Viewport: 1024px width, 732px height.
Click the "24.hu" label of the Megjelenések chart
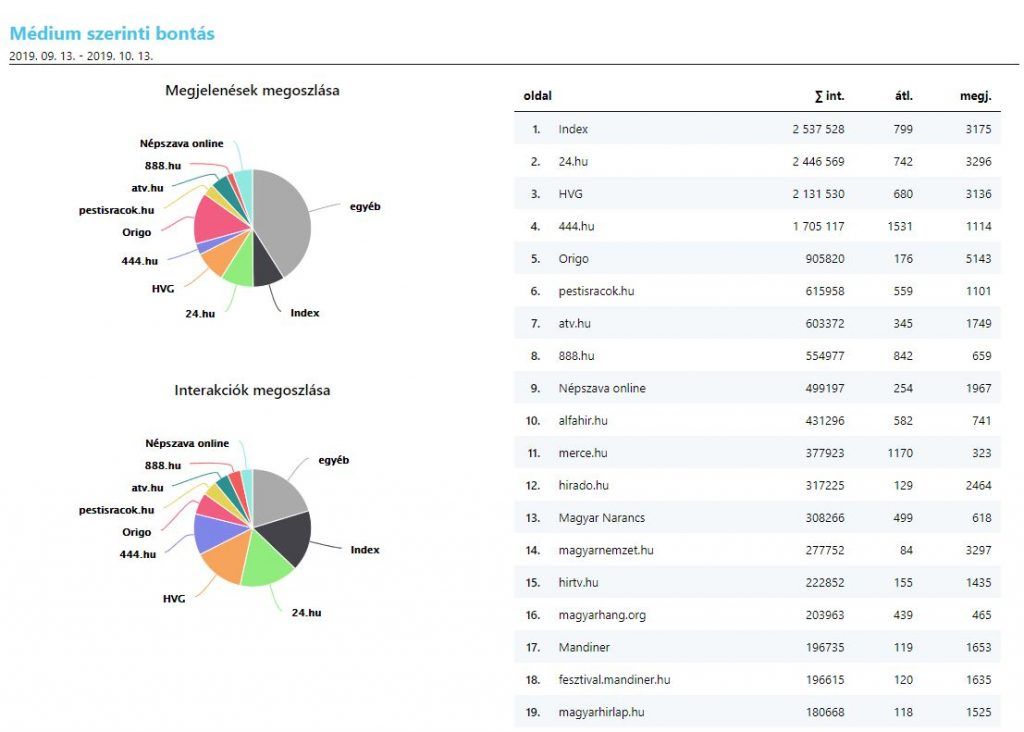[200, 313]
